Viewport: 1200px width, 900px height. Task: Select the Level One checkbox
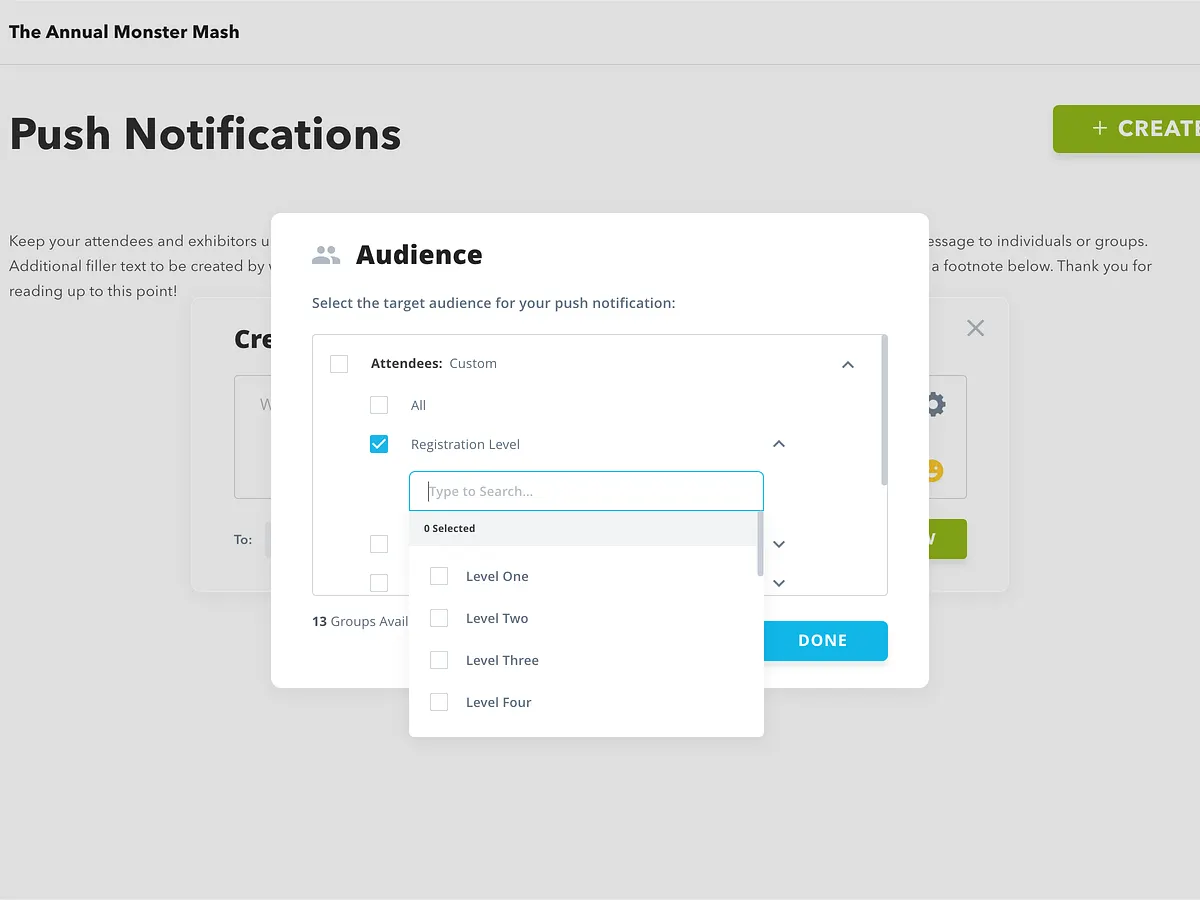439,576
